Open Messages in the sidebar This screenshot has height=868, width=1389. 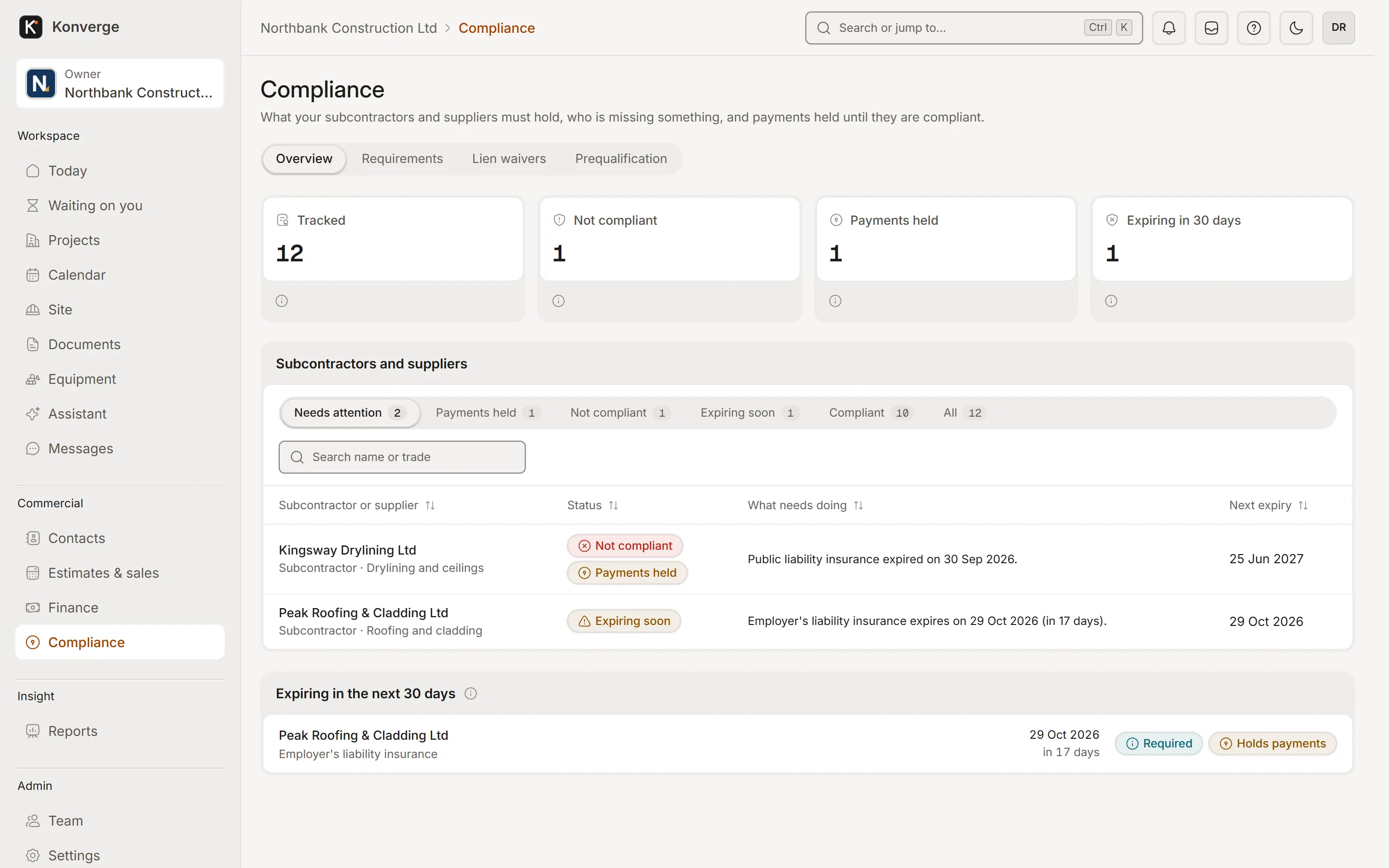click(120, 448)
